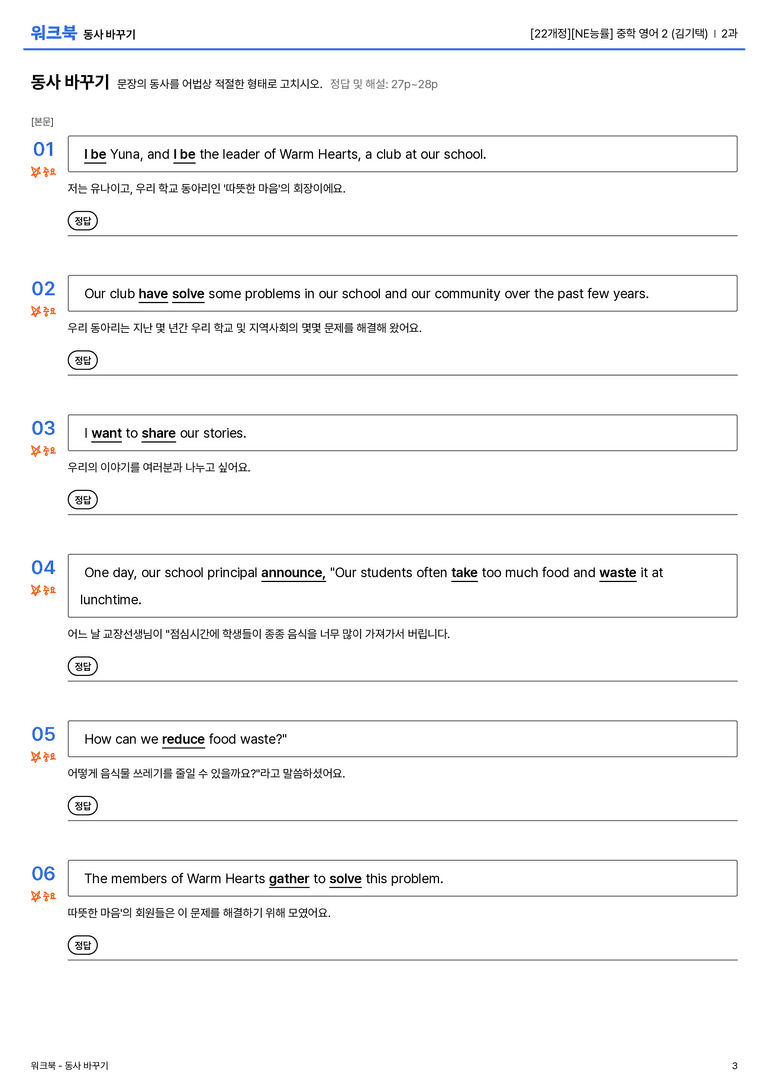Image resolution: width=768 pixels, height=1087 pixels.
Task: Click the underlined word 'gather' in sentence 06
Action: (289, 879)
